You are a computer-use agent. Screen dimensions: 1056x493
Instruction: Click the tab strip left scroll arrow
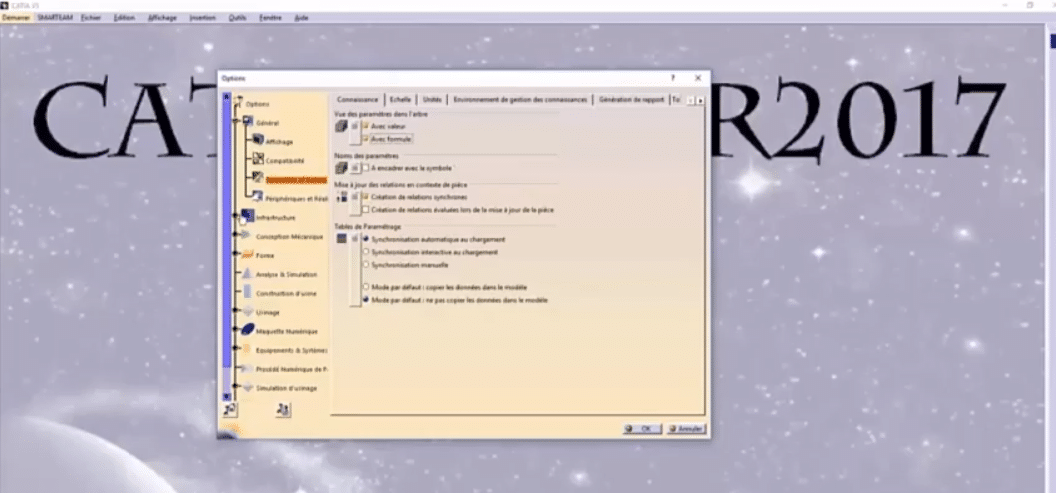click(690, 100)
